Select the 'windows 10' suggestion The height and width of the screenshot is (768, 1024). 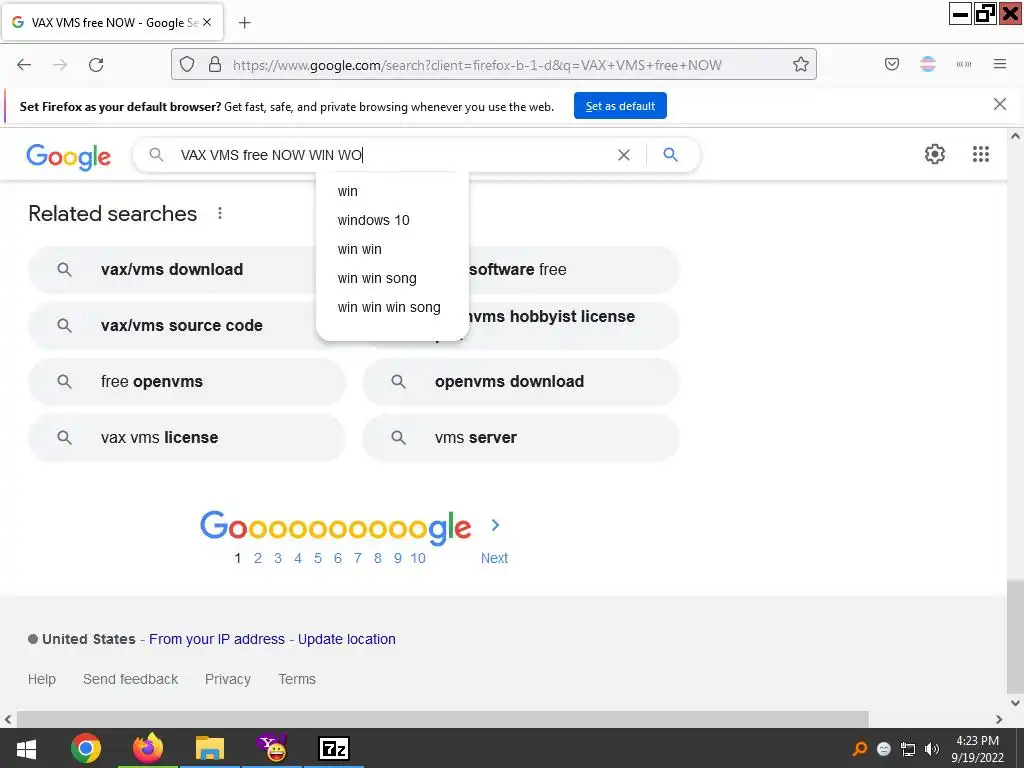tap(392, 220)
